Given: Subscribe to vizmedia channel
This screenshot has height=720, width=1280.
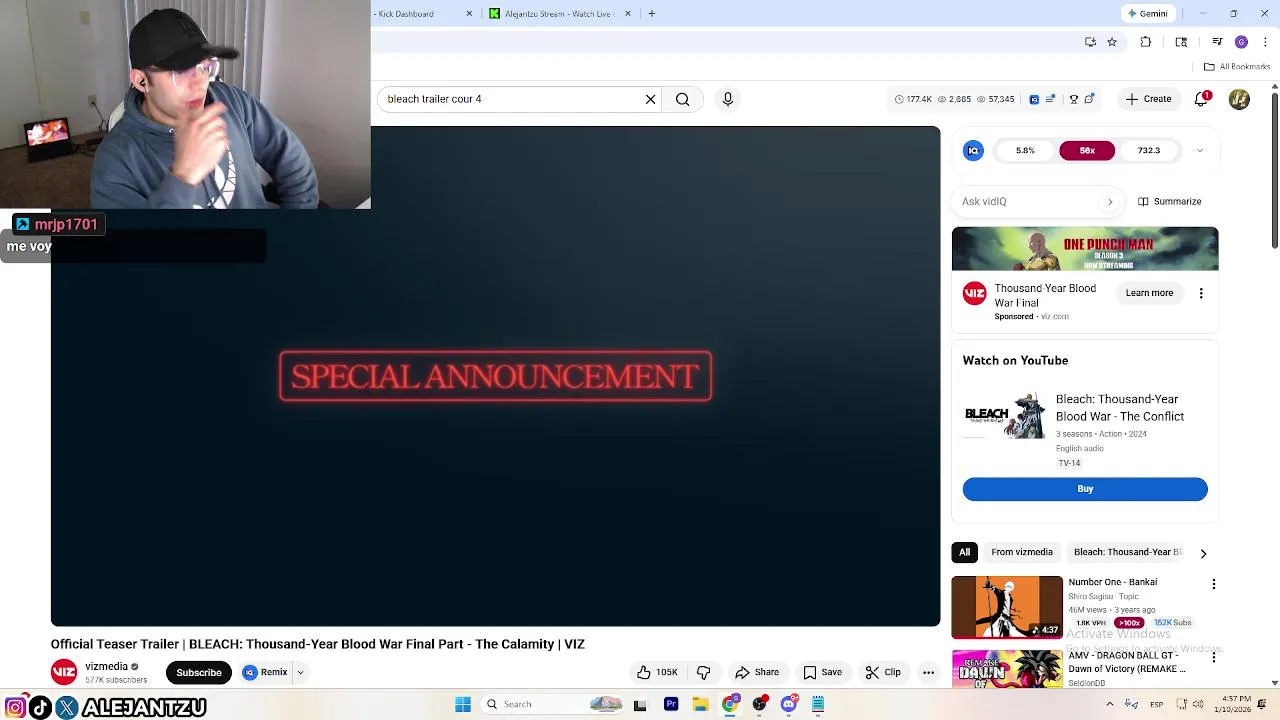Looking at the screenshot, I should tap(199, 673).
